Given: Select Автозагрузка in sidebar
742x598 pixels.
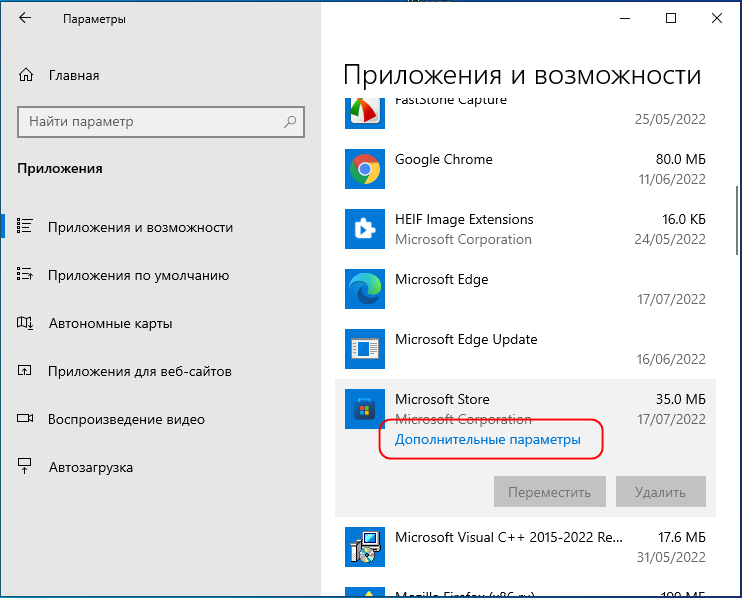Looking at the screenshot, I should [91, 467].
